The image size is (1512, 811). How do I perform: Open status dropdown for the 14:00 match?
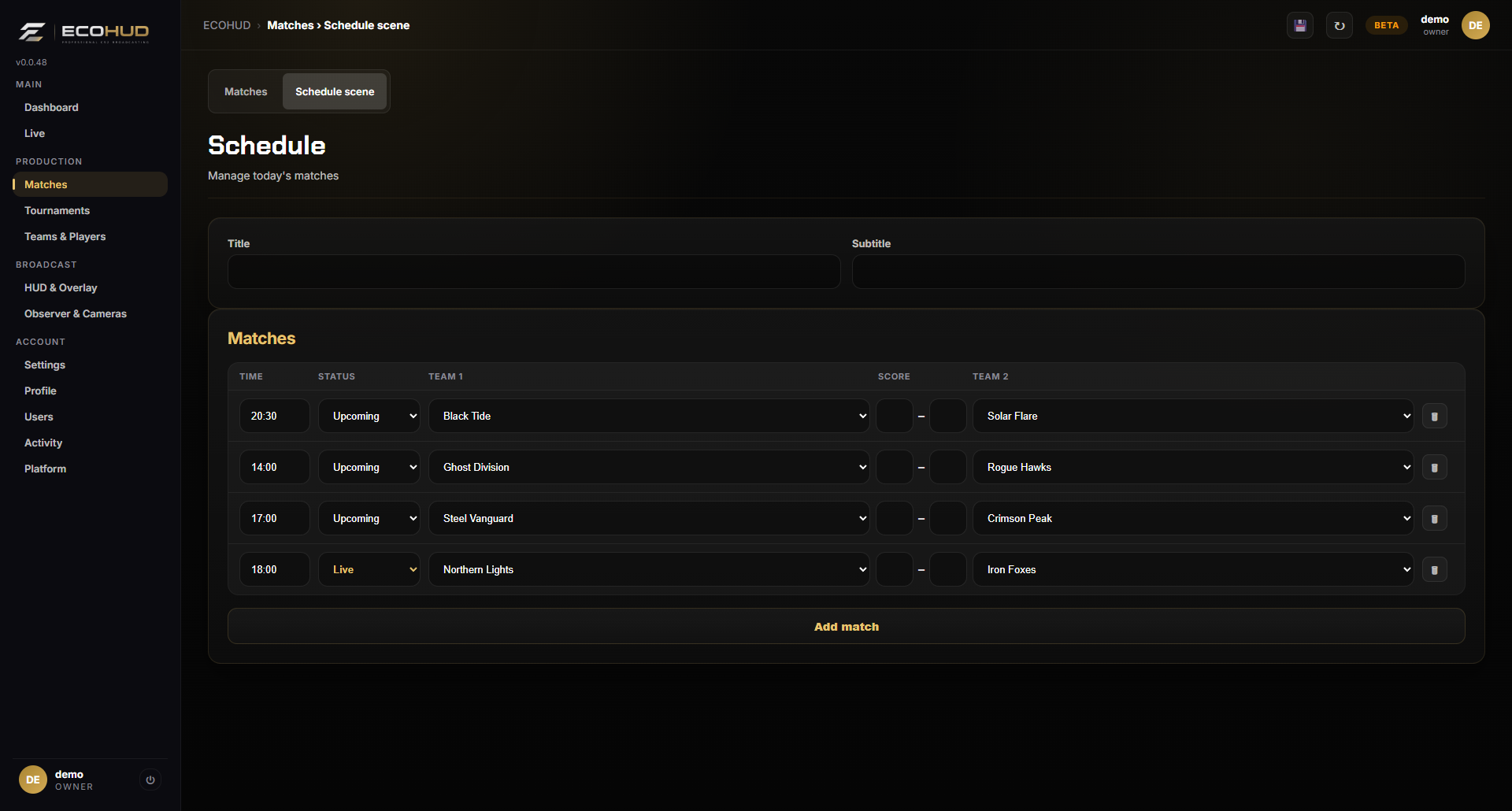pyautogui.click(x=369, y=467)
